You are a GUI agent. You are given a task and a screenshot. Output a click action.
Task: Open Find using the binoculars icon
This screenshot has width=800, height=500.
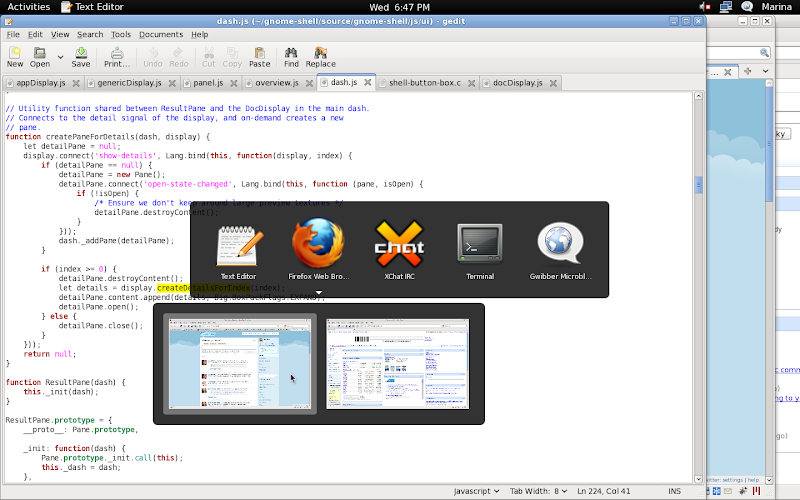coord(291,57)
